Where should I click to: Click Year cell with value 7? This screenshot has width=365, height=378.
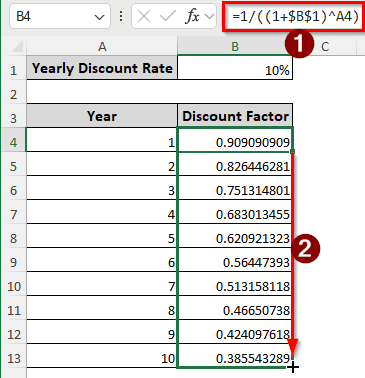[102, 284]
